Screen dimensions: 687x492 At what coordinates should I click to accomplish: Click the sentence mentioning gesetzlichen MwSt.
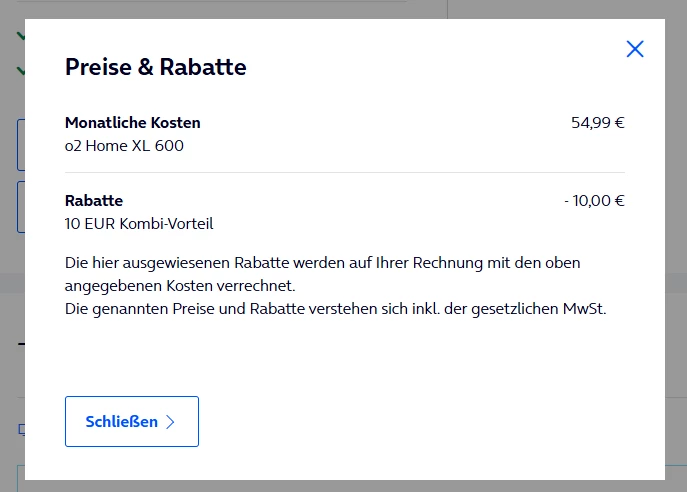[x=336, y=309]
